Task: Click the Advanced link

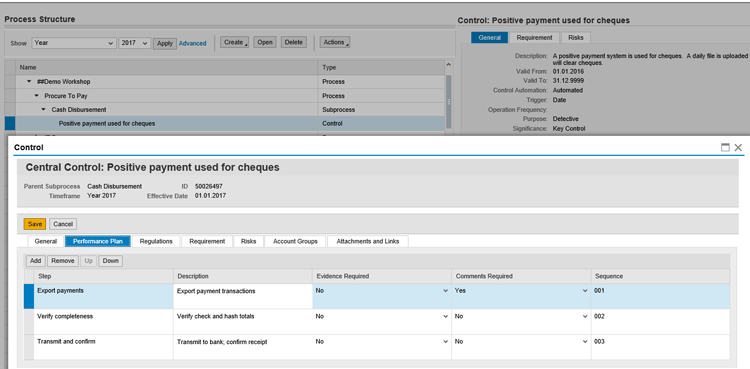Action: pyautogui.click(x=192, y=43)
